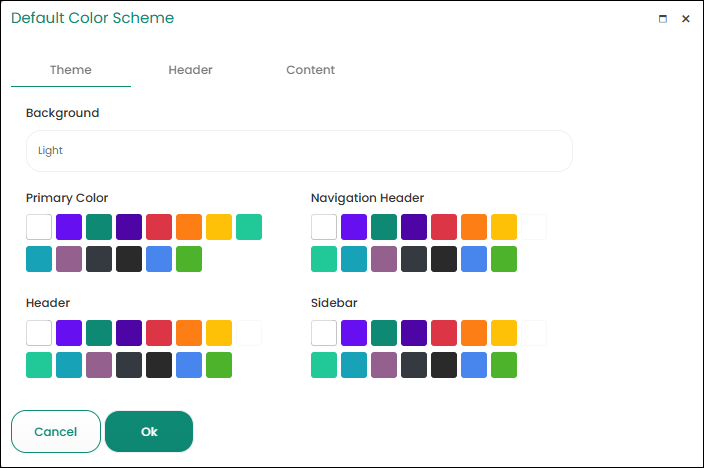Open the Content tab

point(310,70)
